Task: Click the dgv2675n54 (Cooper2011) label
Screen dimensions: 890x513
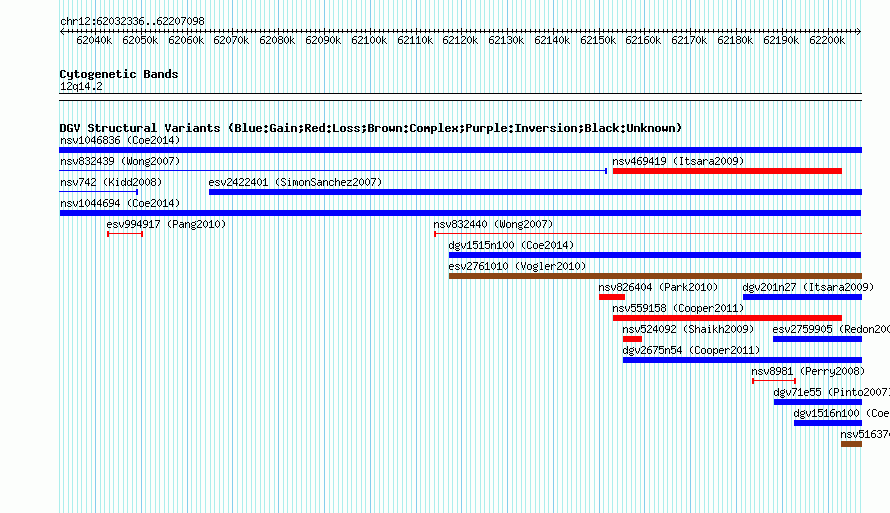Action: coord(691,350)
